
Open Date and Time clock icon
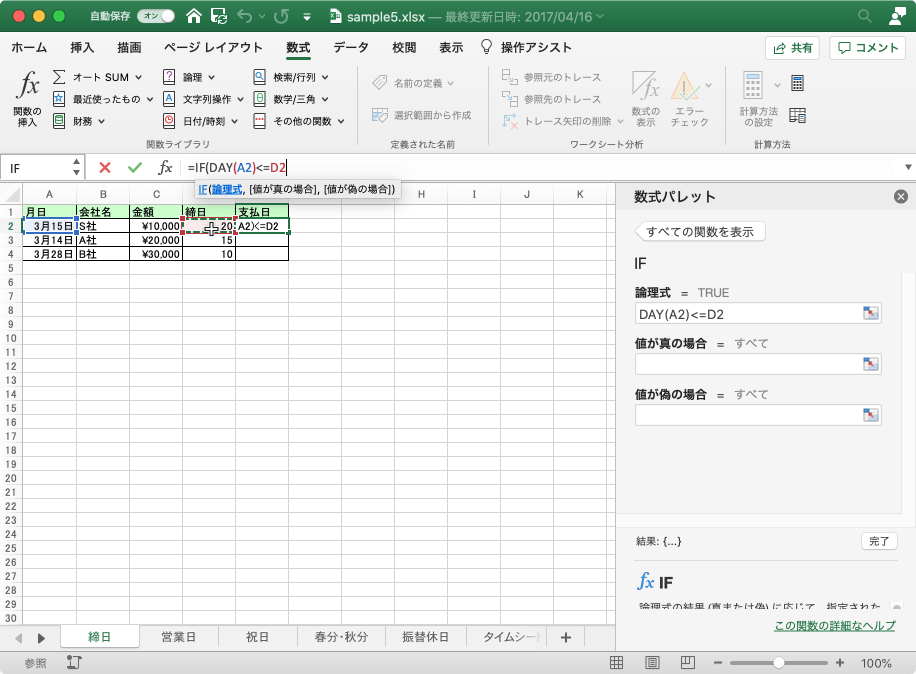[x=169, y=121]
